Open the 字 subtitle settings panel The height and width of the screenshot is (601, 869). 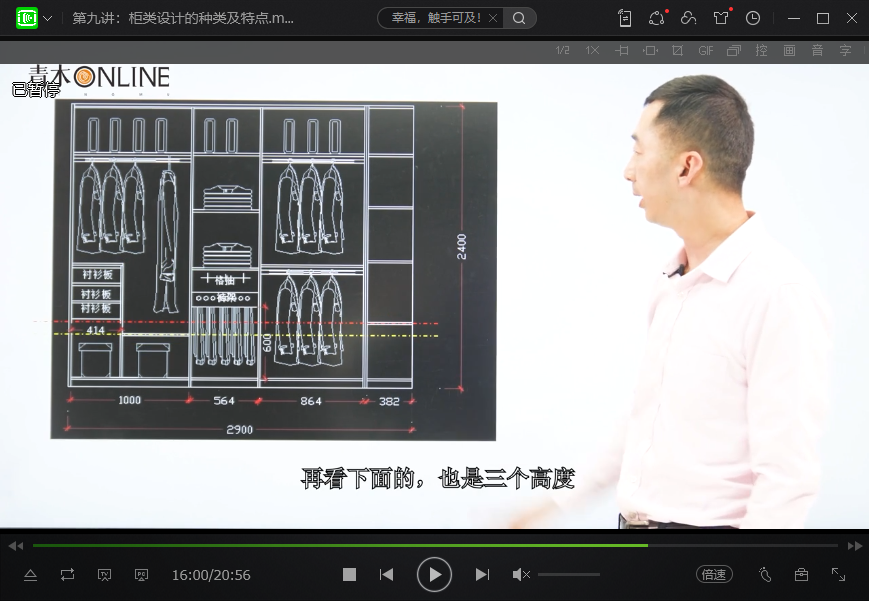[845, 50]
